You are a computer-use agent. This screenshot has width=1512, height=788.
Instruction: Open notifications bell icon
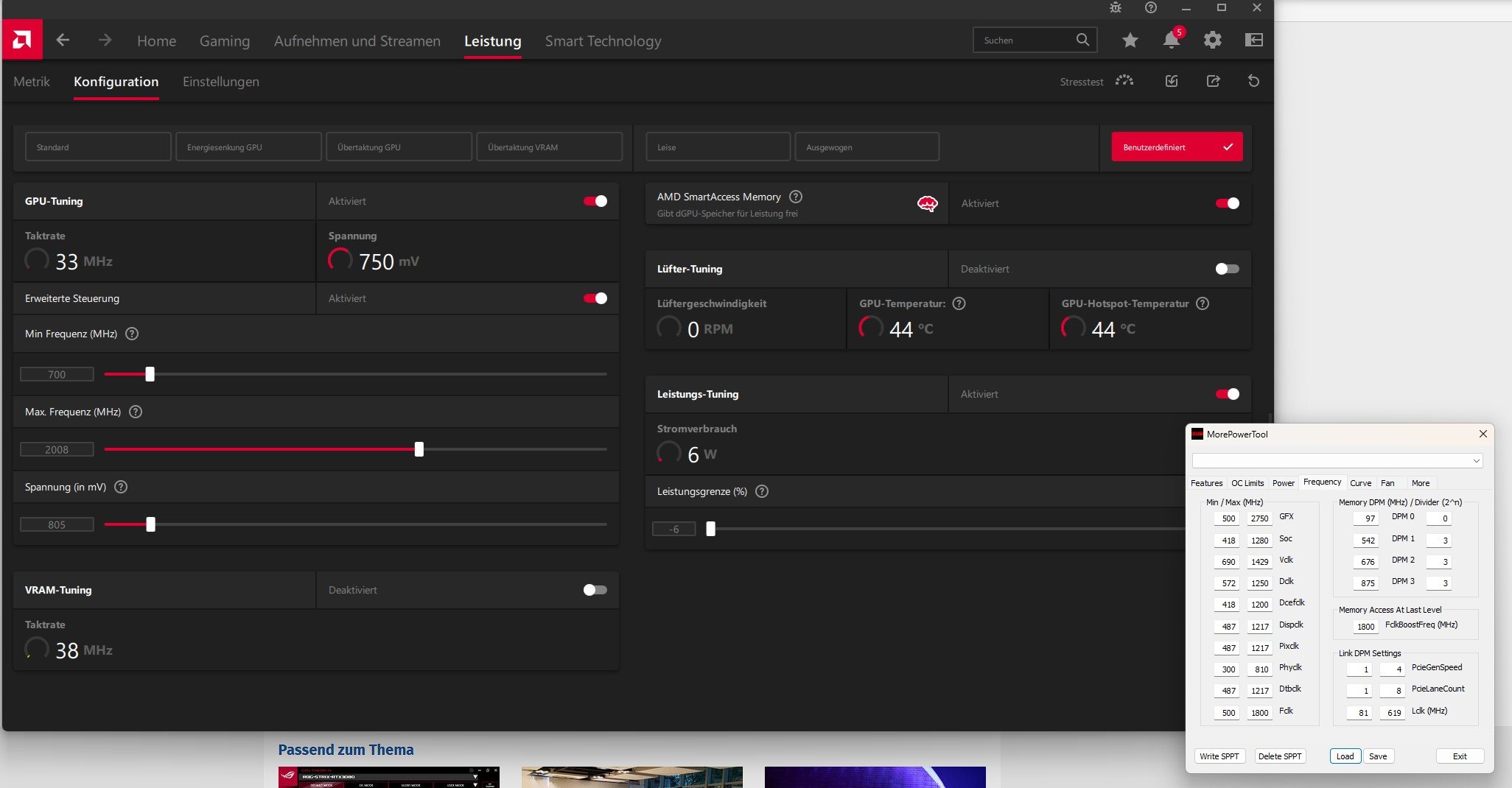tap(1172, 39)
